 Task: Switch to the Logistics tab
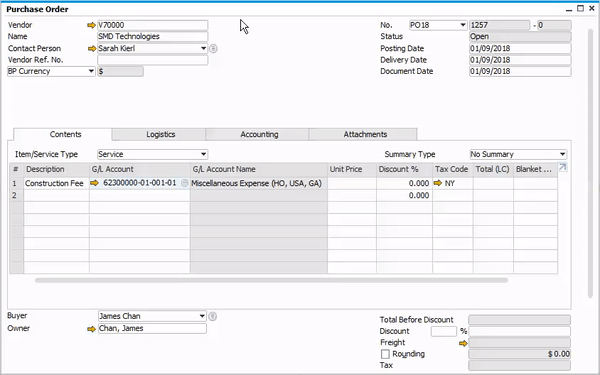tap(160, 134)
